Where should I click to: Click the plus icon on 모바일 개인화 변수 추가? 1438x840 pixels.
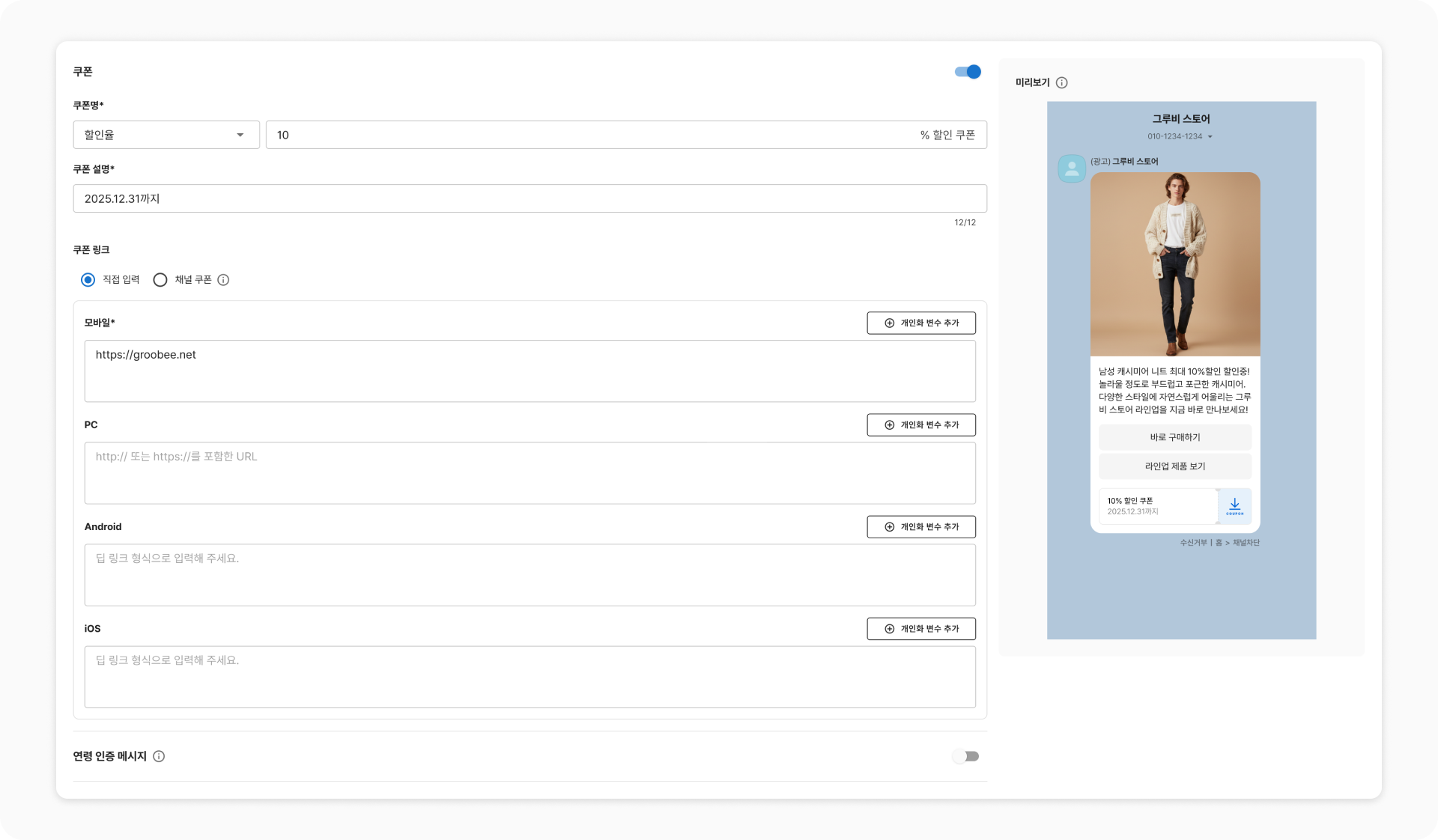tap(889, 323)
